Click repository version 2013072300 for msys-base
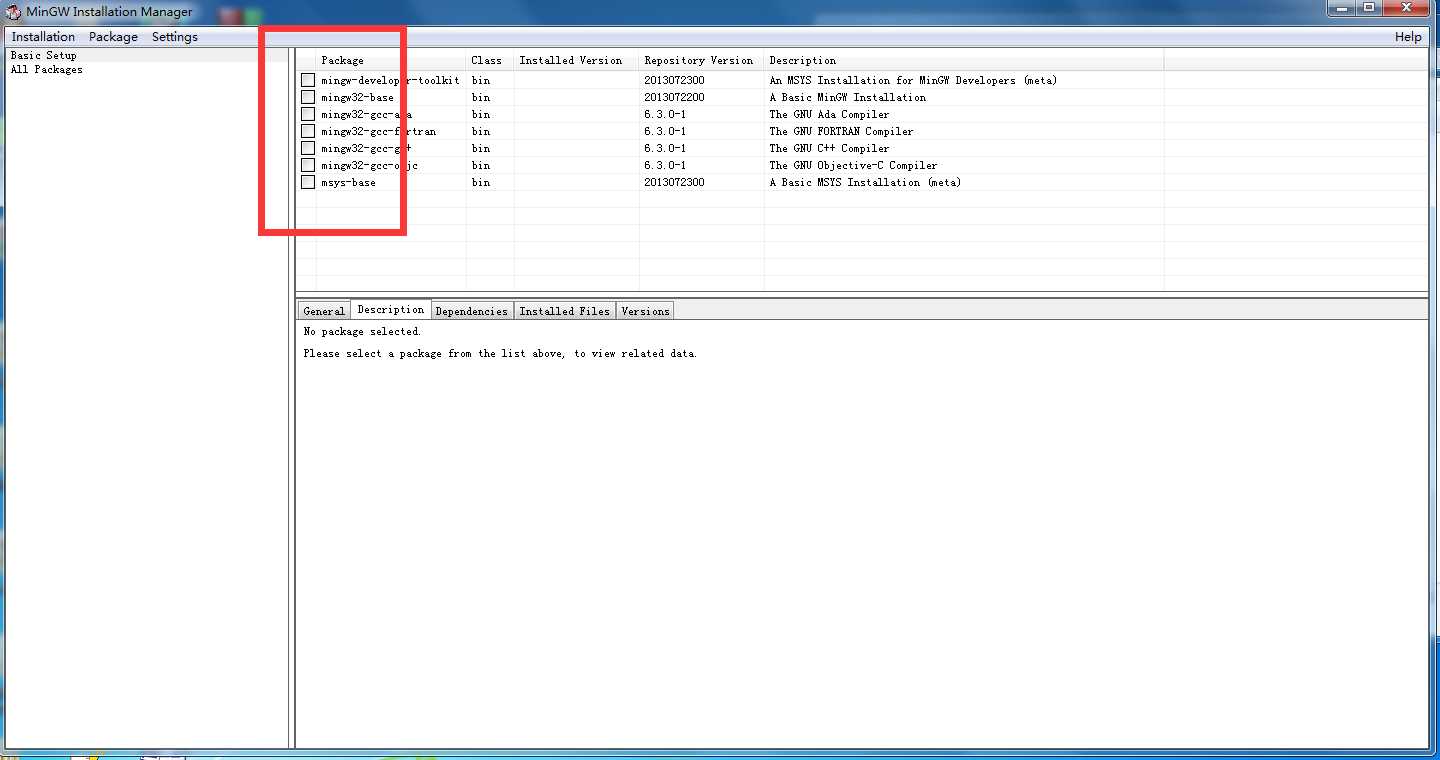1440x760 pixels. click(x=674, y=182)
